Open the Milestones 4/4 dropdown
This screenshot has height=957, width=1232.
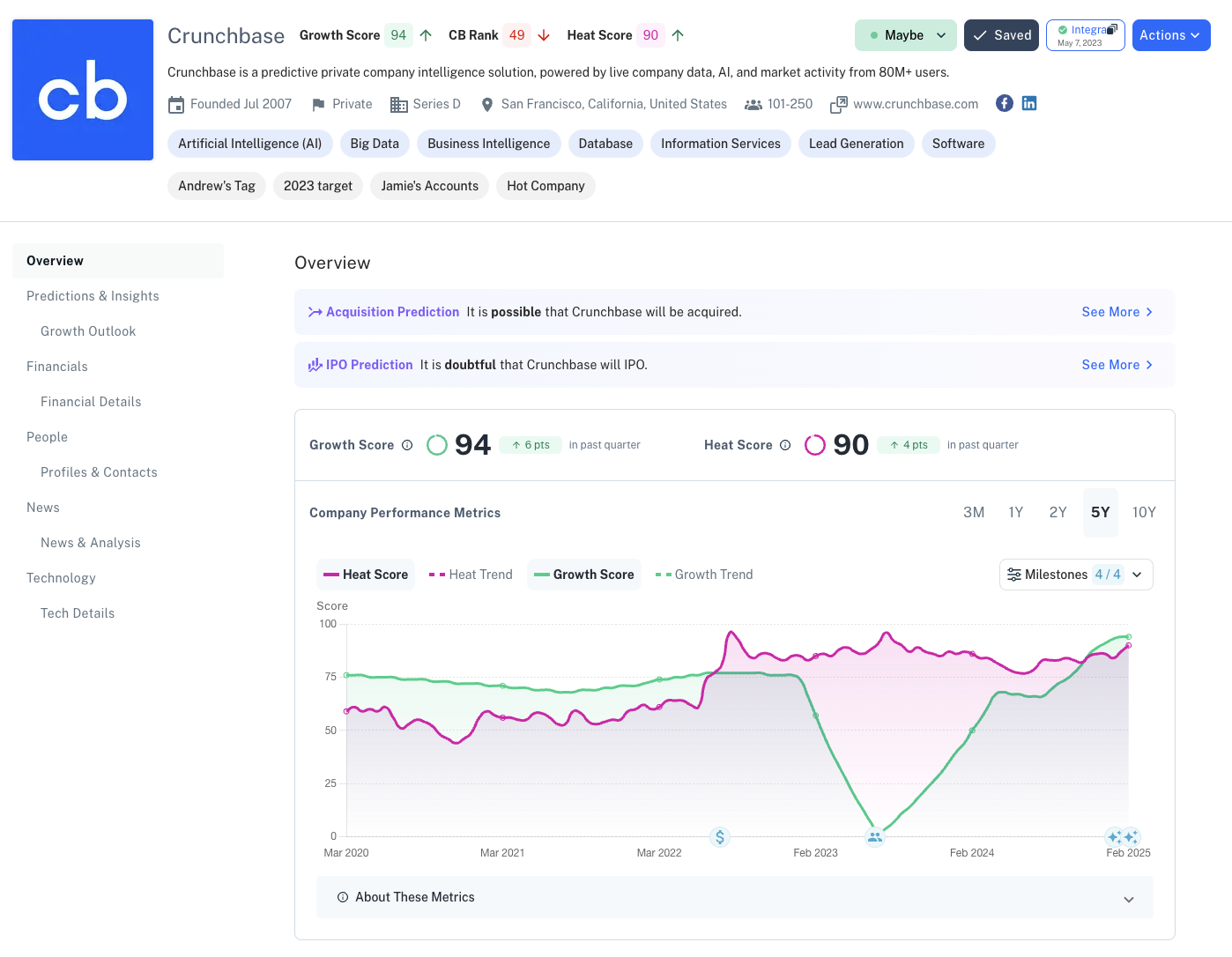point(1076,575)
